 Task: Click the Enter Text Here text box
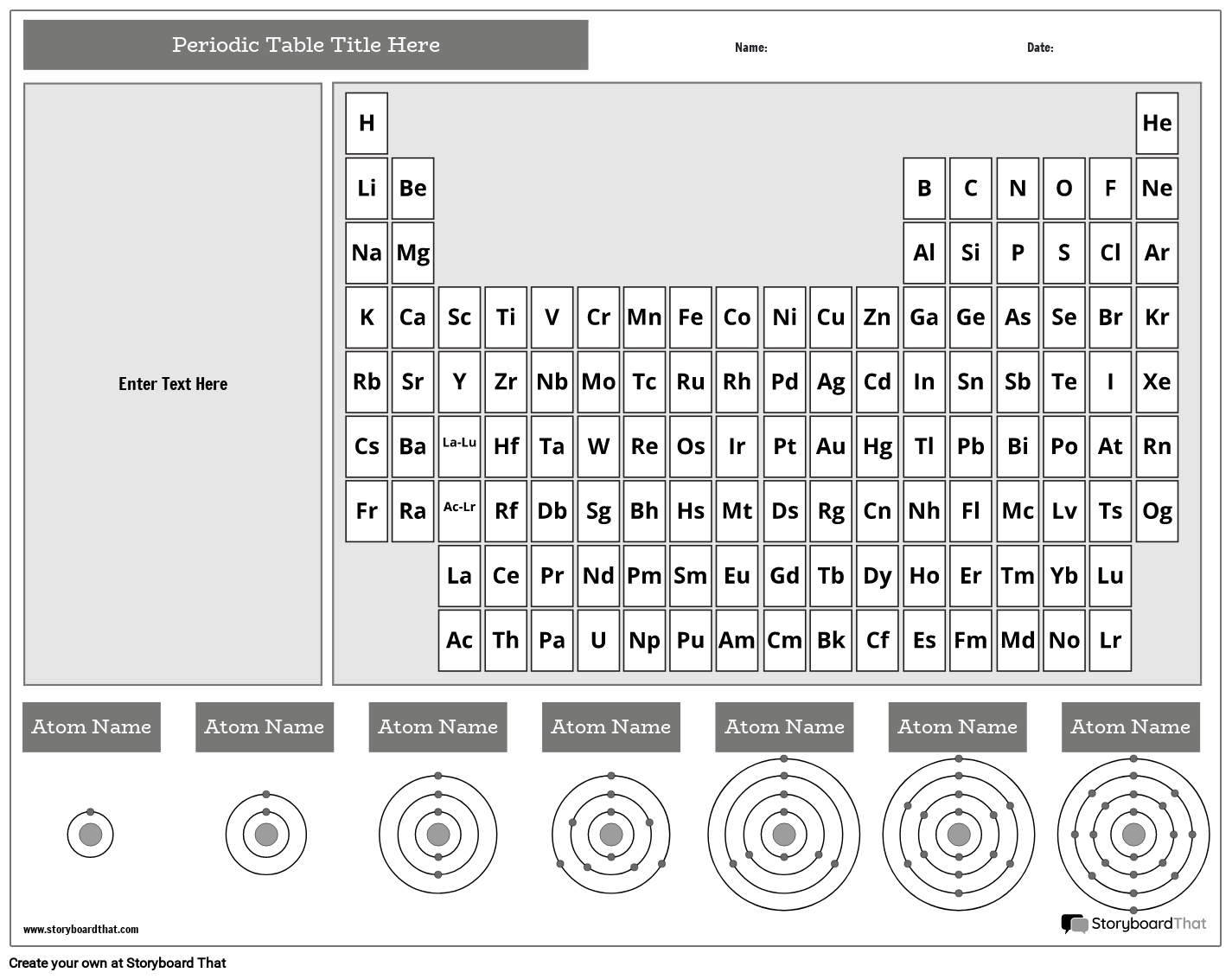173,384
